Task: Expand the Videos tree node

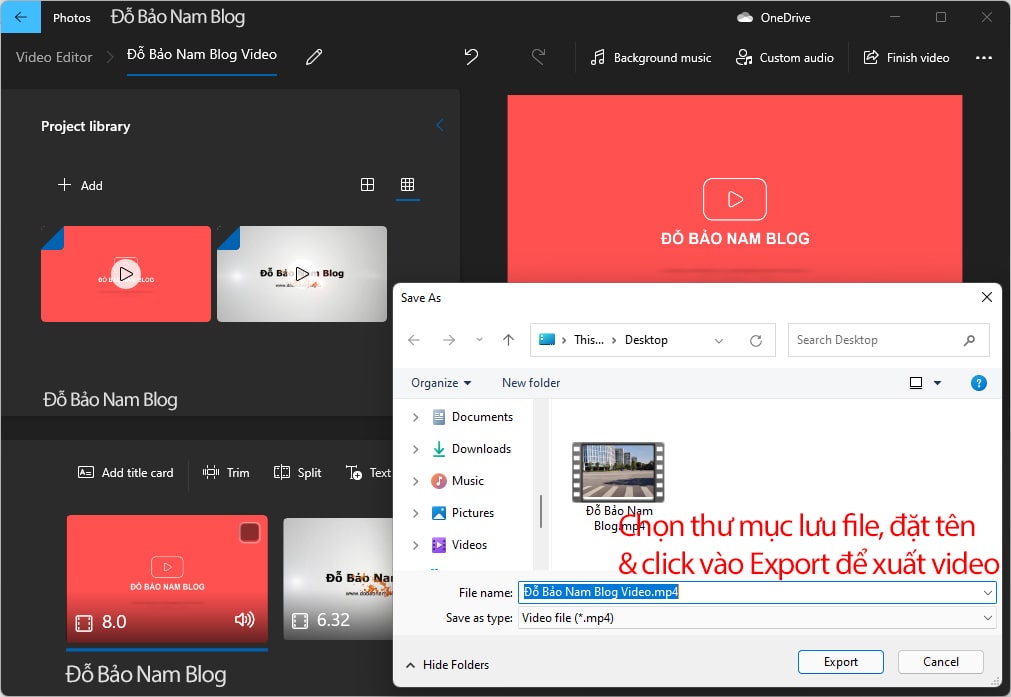Action: tap(415, 545)
